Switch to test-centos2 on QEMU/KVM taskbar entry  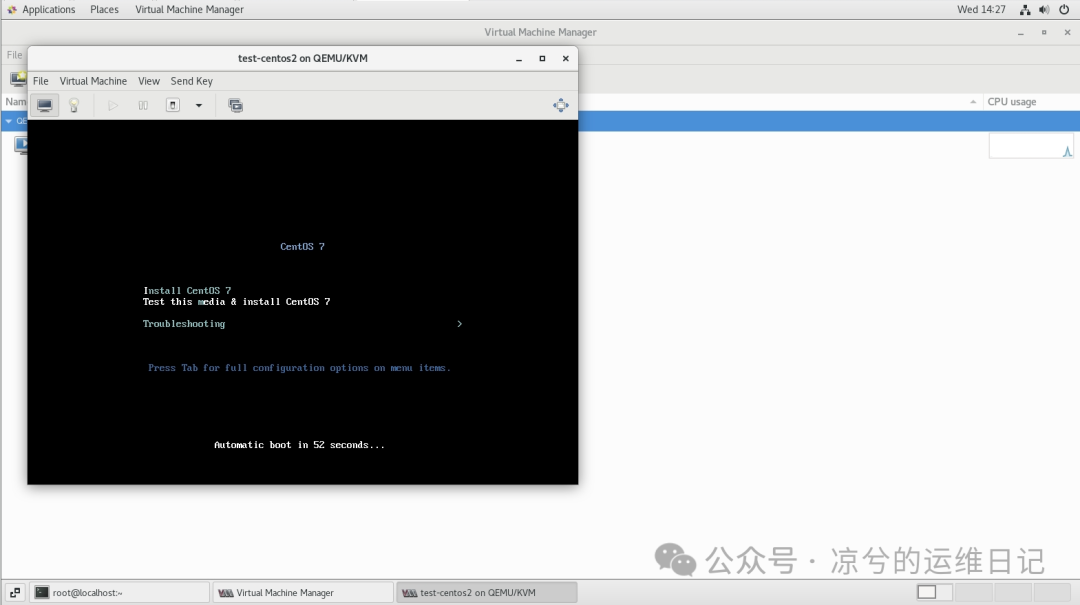487,593
